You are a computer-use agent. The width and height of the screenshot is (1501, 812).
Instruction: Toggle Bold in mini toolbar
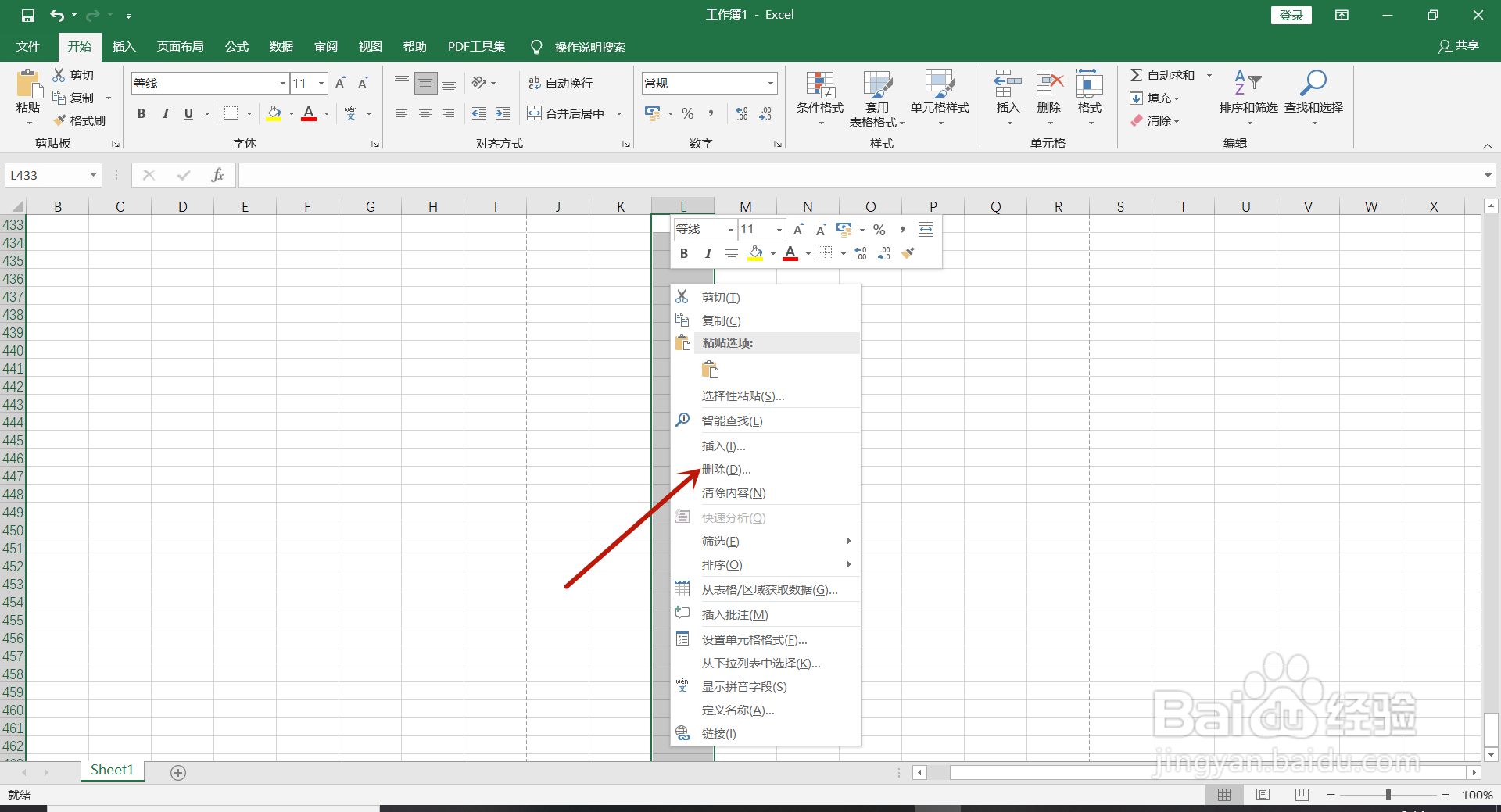[684, 253]
